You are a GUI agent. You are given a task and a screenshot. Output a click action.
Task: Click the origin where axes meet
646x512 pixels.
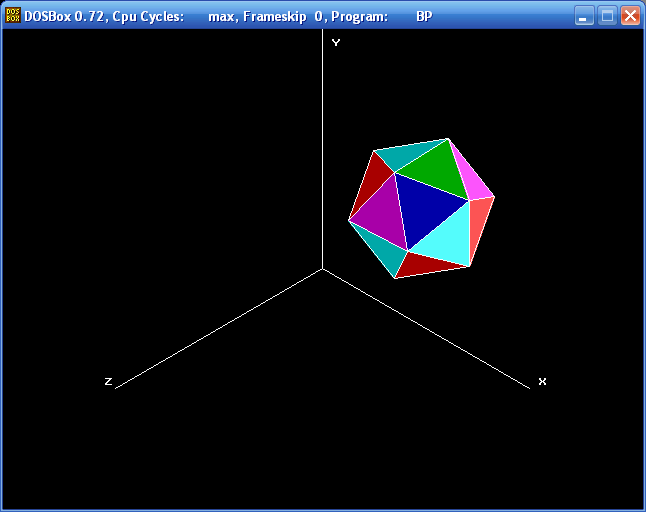pos(322,269)
